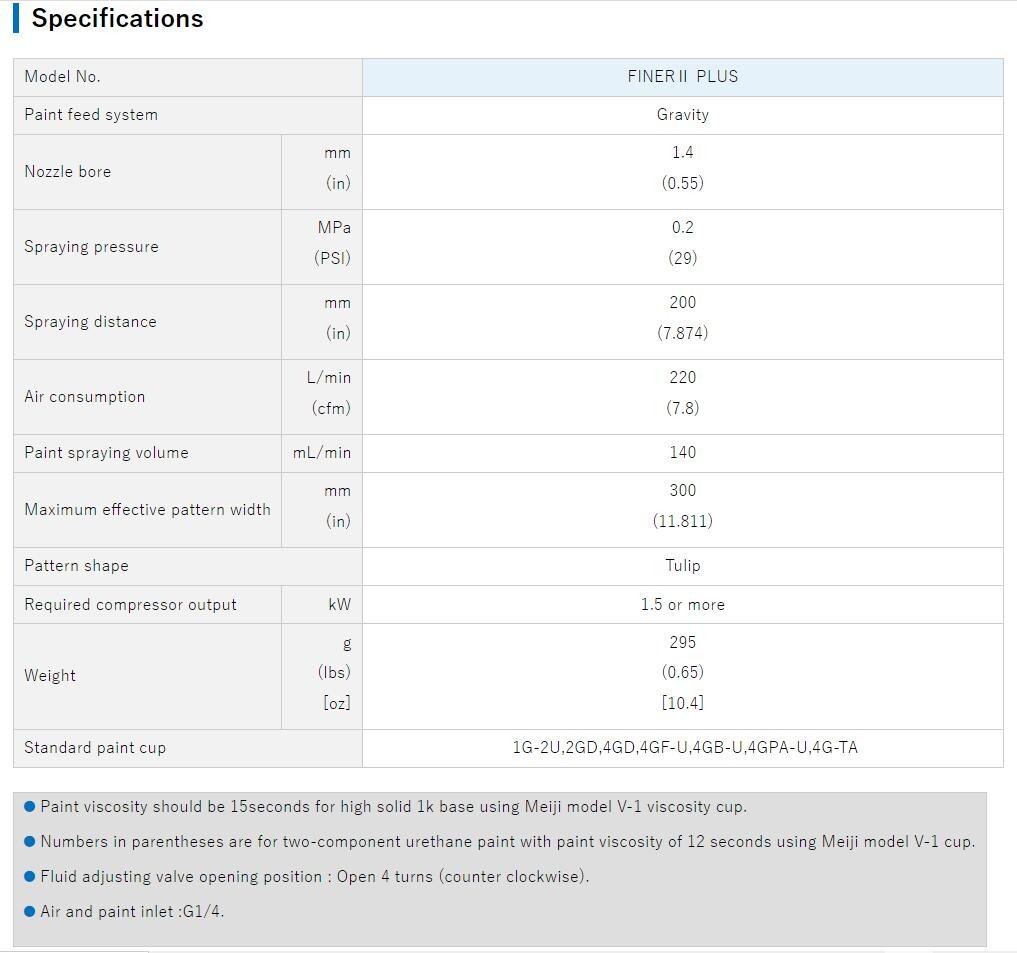The image size is (1017, 953).
Task: Click the 1.5 or more value
Action: point(682,605)
